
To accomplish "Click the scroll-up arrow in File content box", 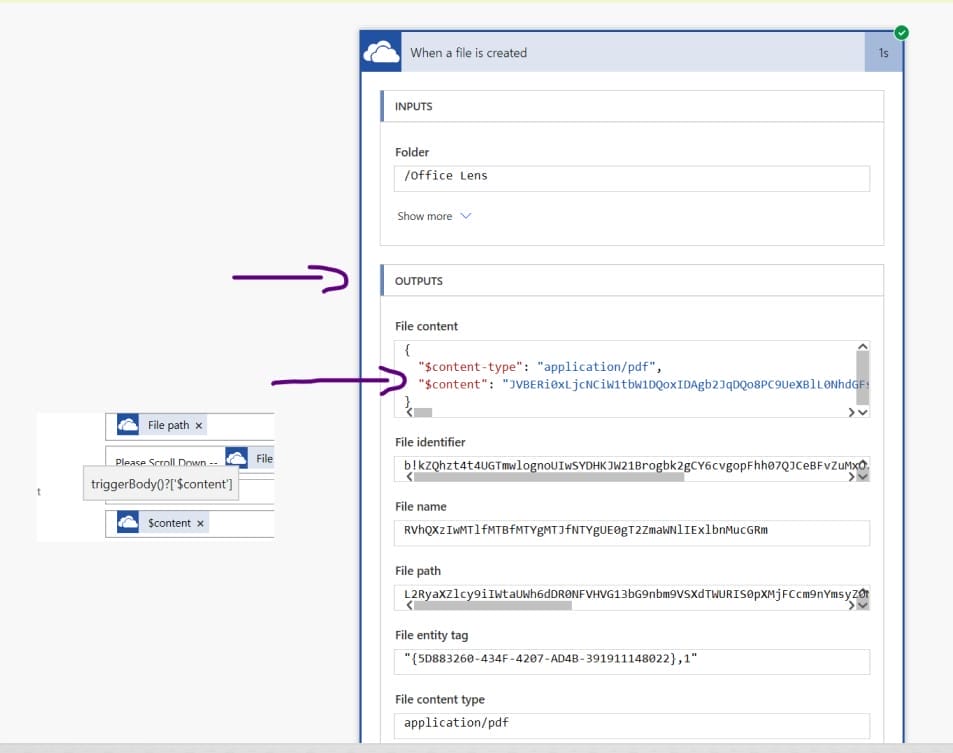I will click(x=864, y=345).
